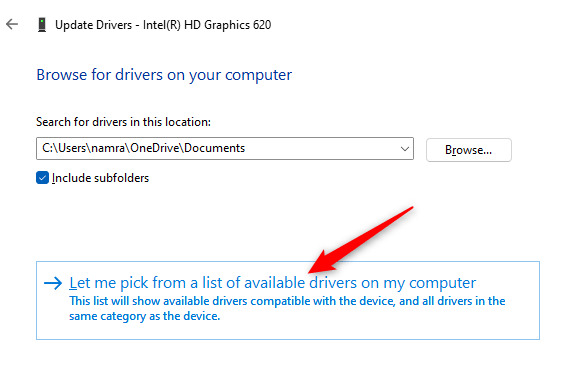Click the red arrow annotation
This screenshot has width=574, height=369.
[361, 240]
